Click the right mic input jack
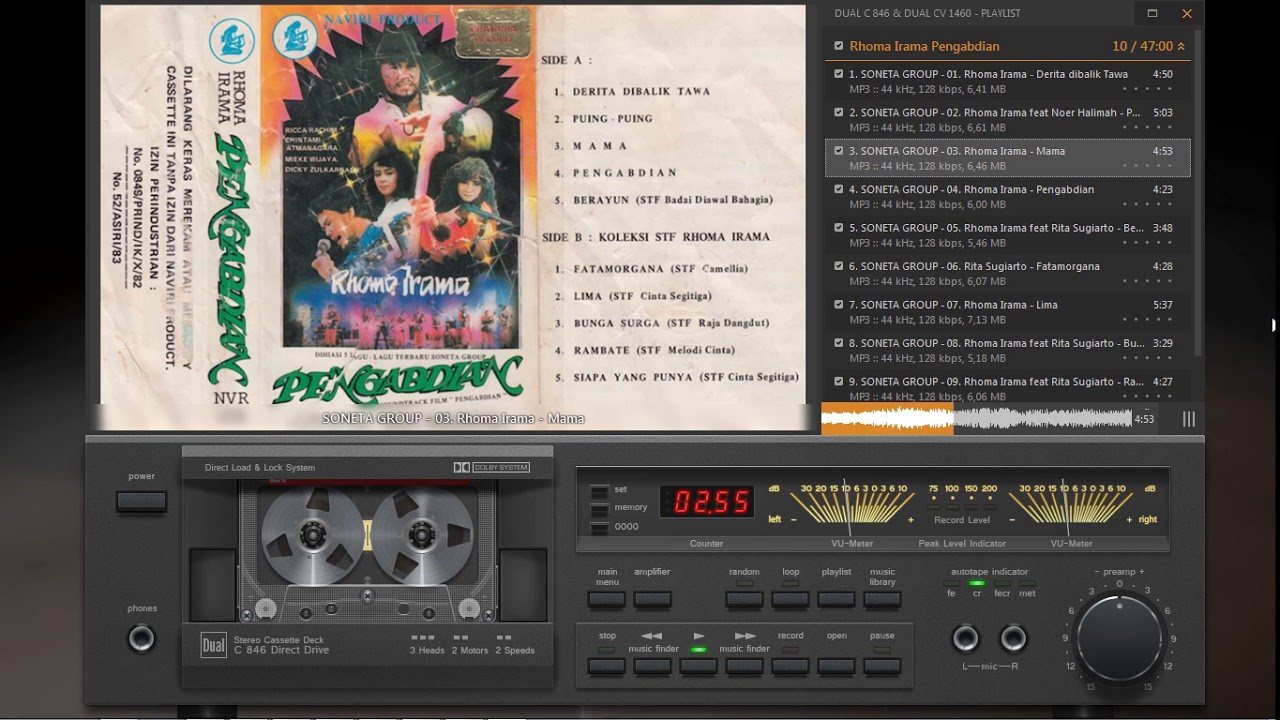 [1014, 638]
